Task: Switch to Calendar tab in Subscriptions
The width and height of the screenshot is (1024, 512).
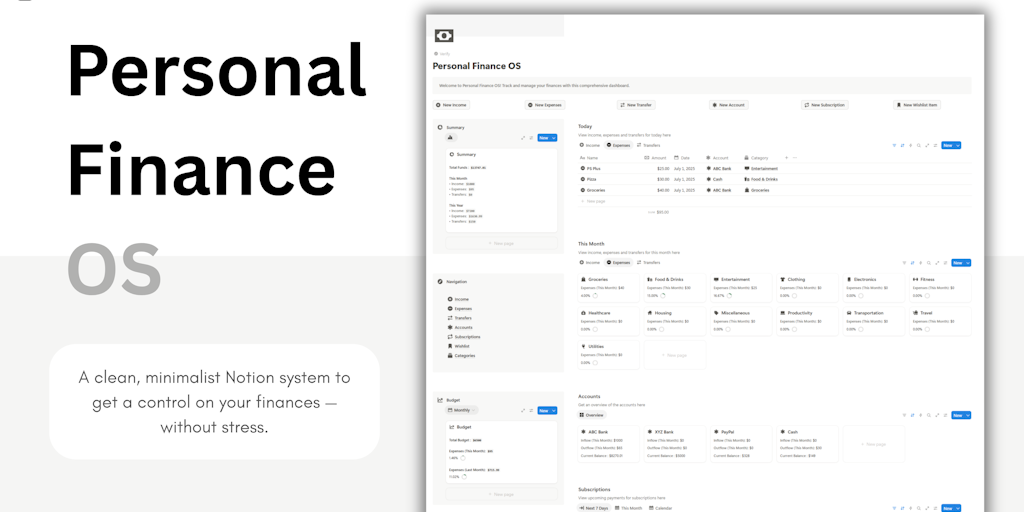Action: 660,508
